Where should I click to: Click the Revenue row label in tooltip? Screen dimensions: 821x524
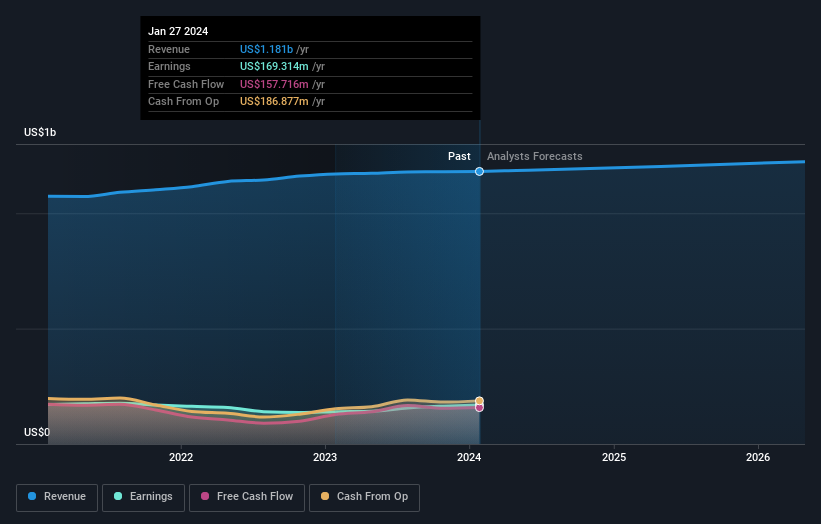tap(169, 49)
